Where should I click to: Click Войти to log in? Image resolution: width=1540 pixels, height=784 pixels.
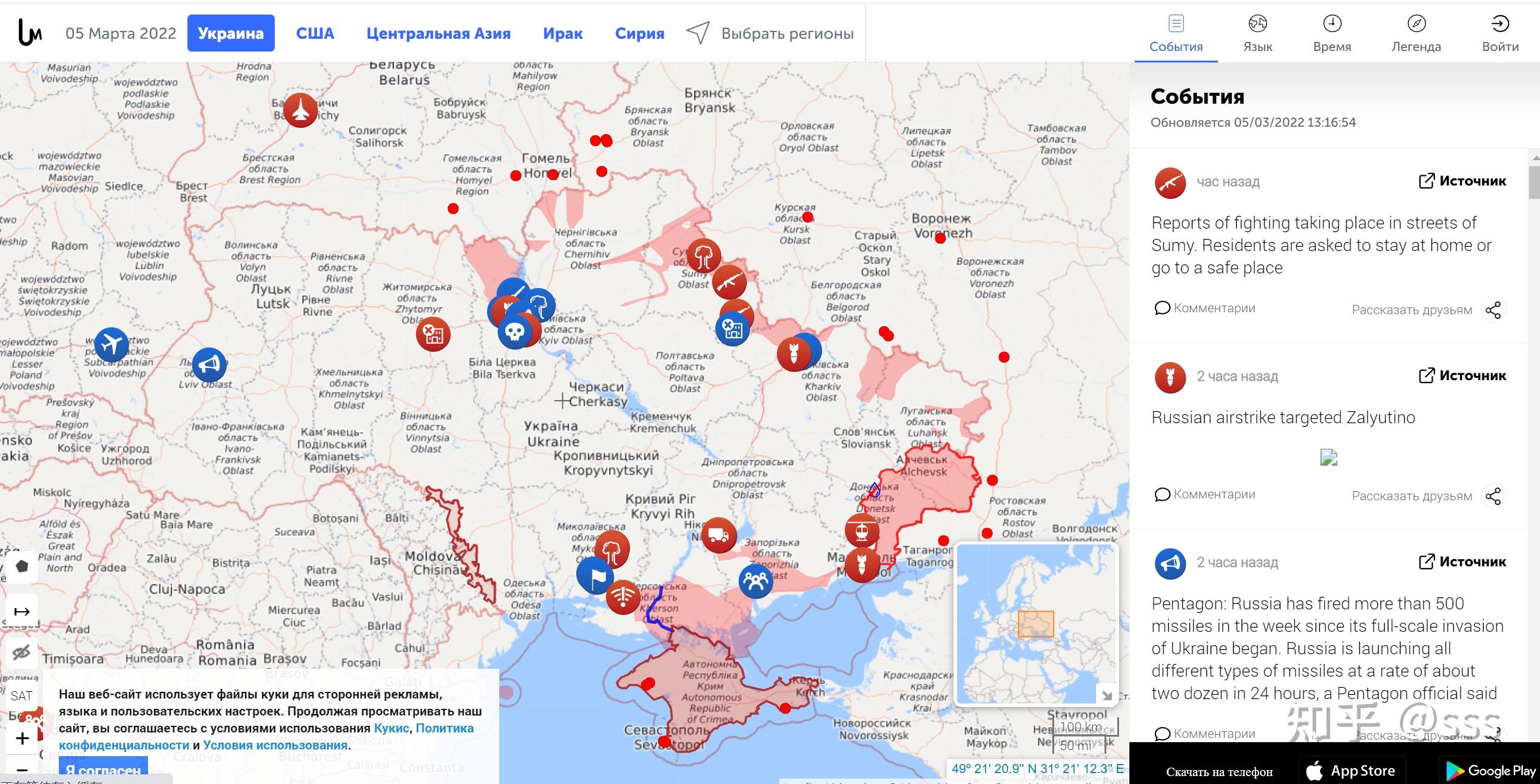[x=1500, y=34]
